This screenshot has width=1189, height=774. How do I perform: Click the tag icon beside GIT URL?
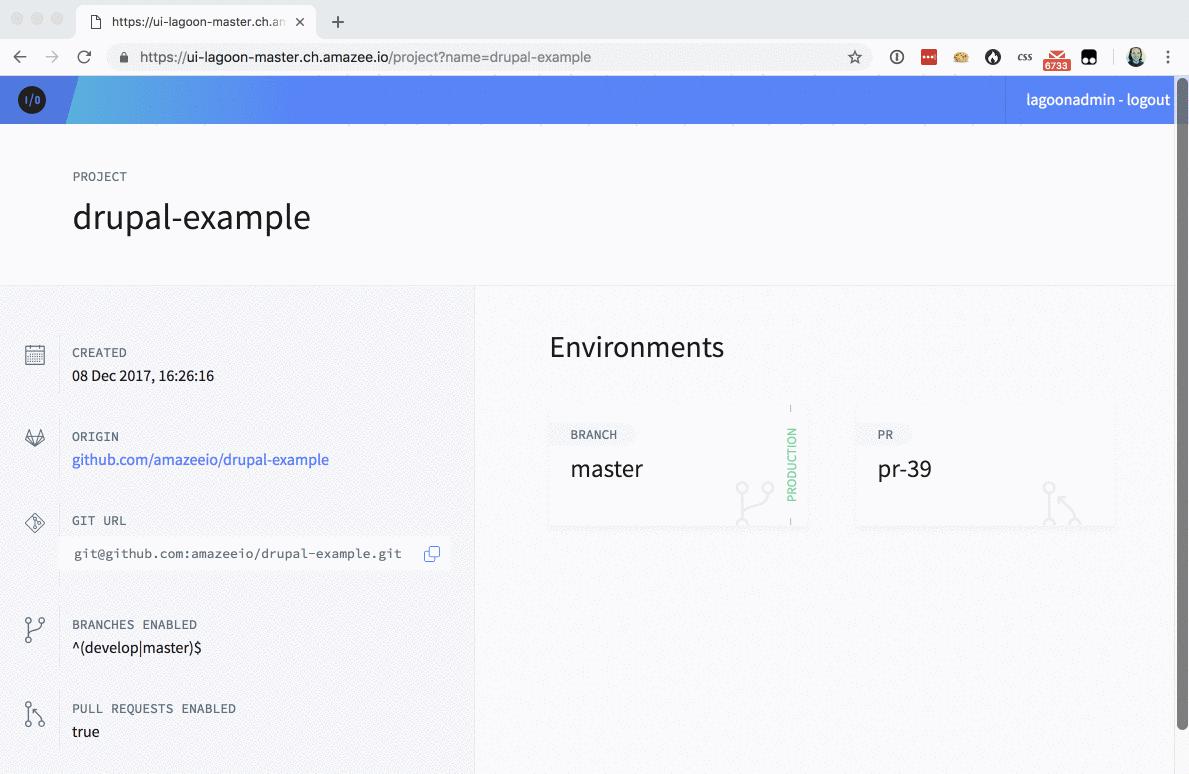34,522
